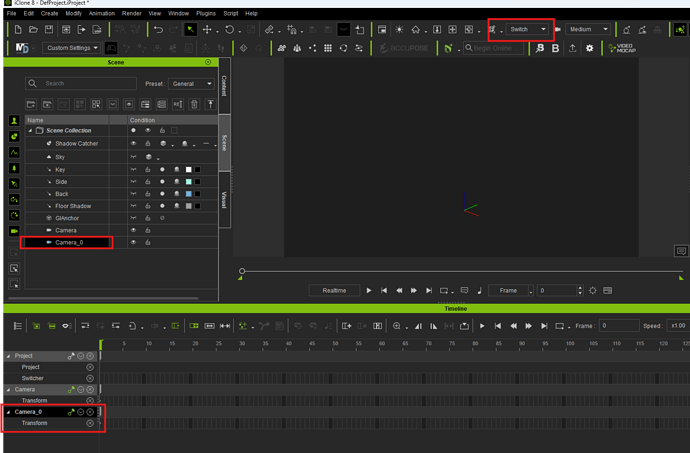Click the chat bubble icon in viewport corner

(681, 251)
